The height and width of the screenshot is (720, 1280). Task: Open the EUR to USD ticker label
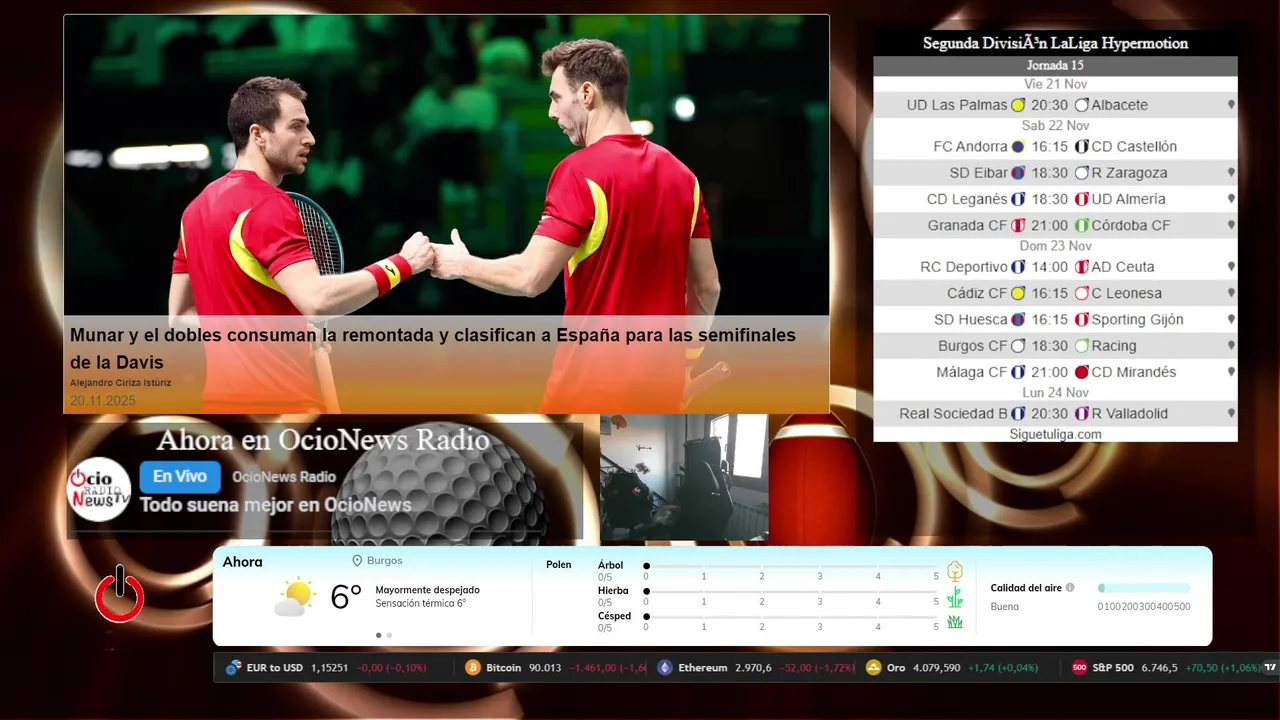coord(275,668)
